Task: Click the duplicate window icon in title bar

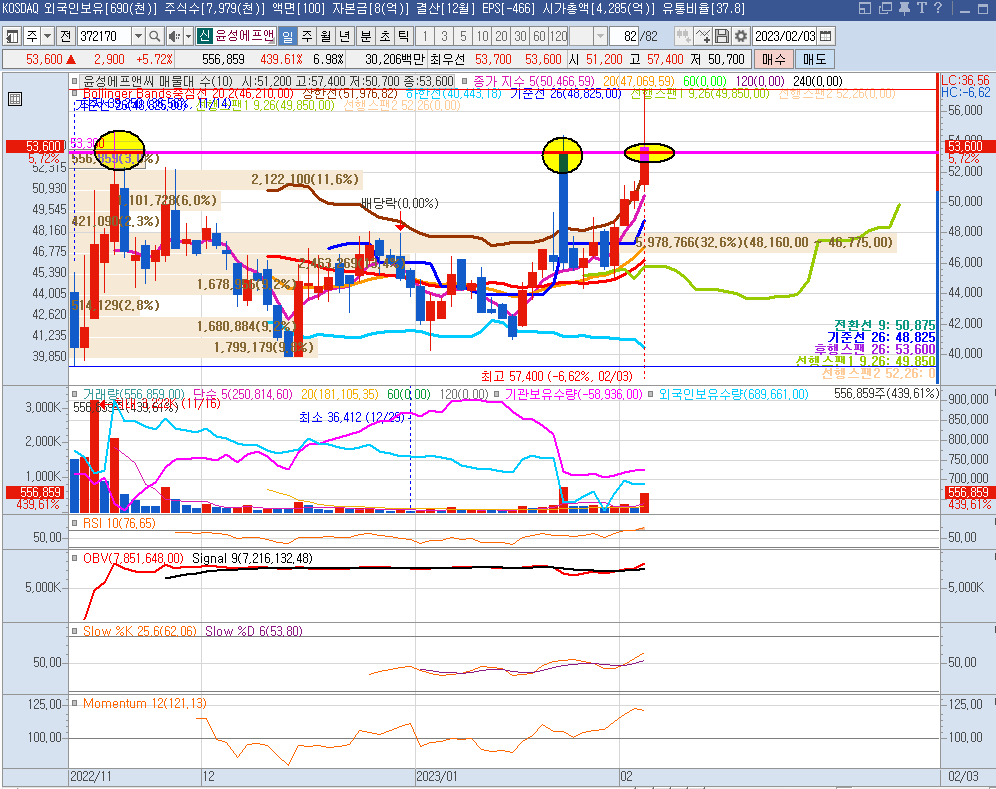Action: (x=885, y=8)
